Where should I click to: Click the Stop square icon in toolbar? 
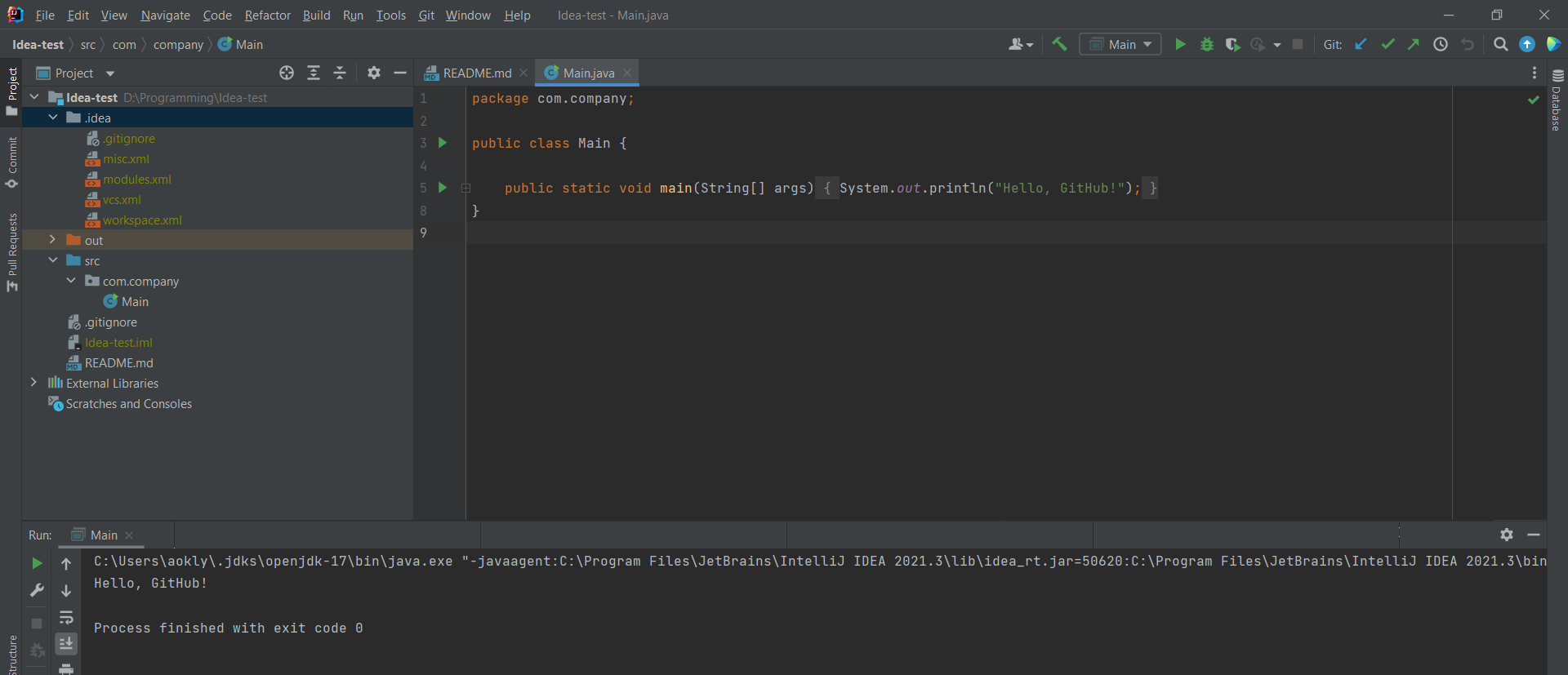click(1298, 44)
